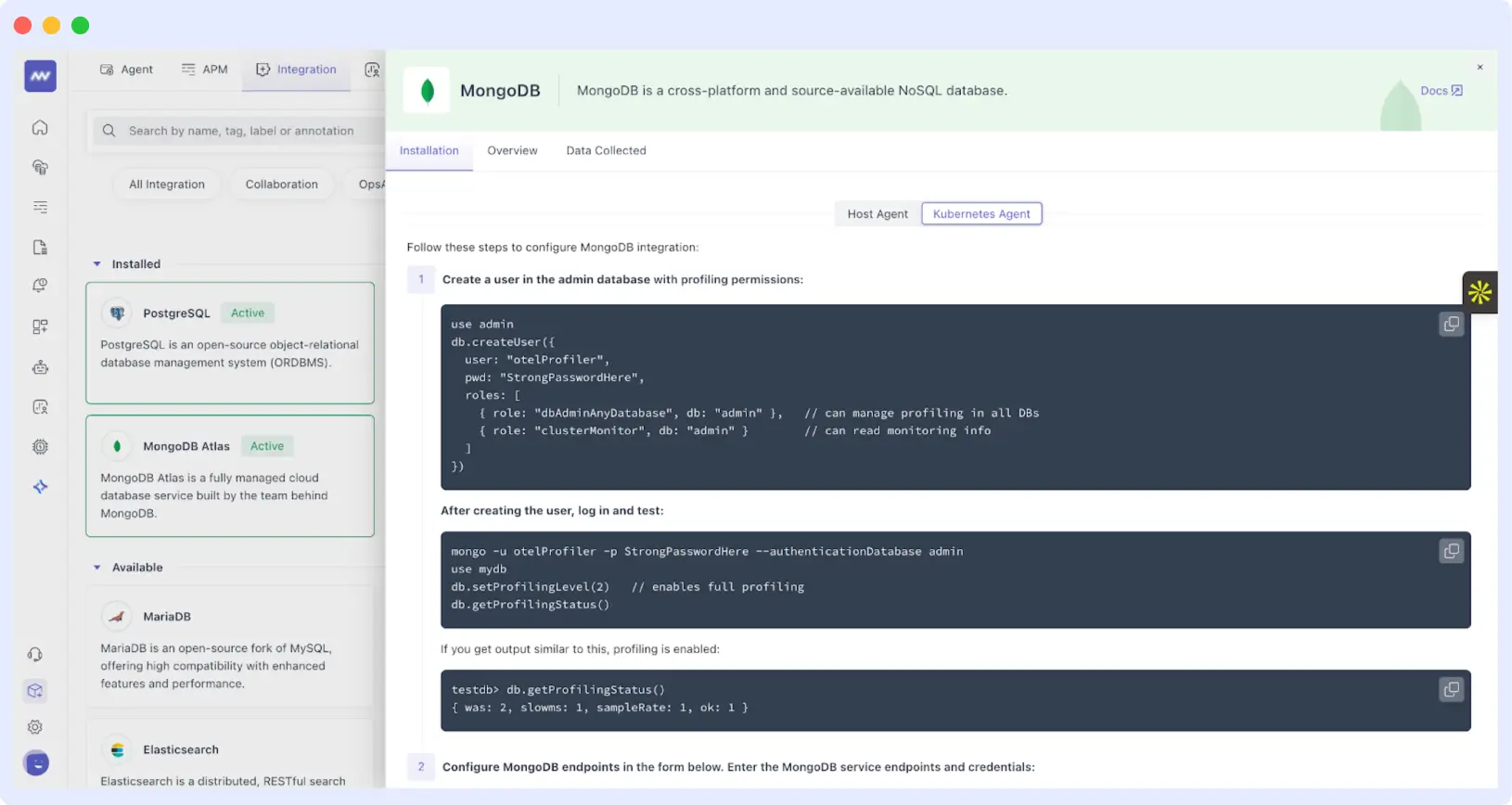Click the search magnifier icon
1512x805 pixels.
pos(109,131)
